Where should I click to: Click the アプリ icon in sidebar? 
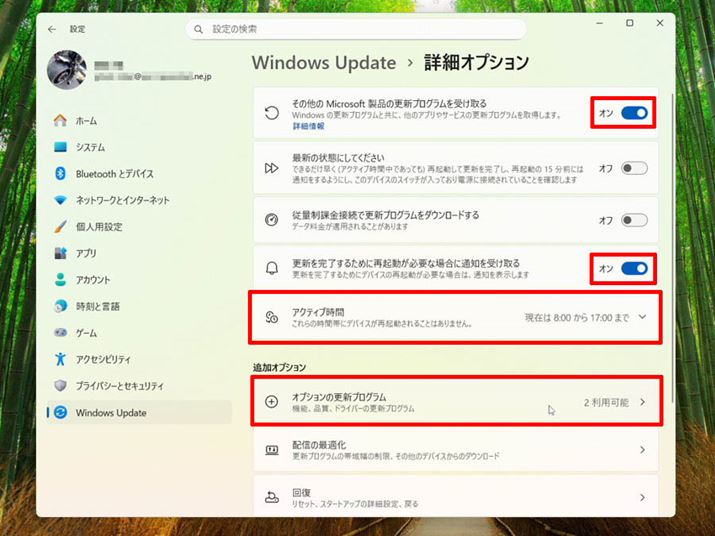[x=60, y=253]
